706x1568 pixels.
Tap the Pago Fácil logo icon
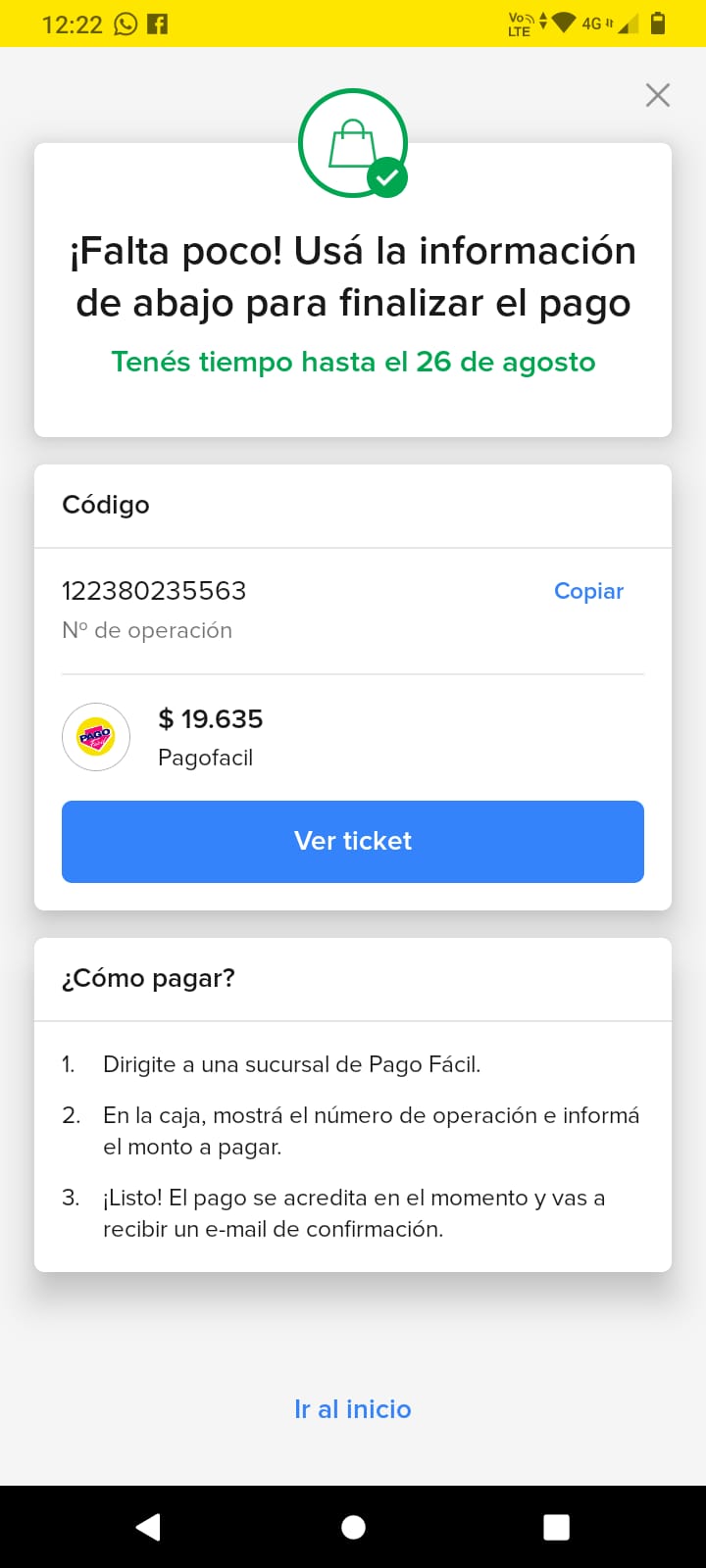point(96,737)
